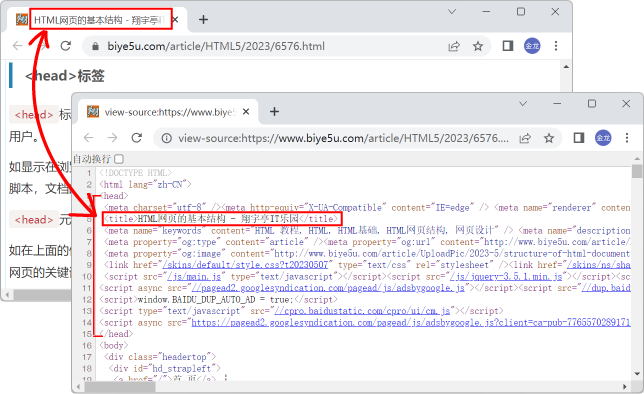Click the vertical scrollbar thumb in view-source
Viewport: 644px width, 394px height.
(x=637, y=171)
